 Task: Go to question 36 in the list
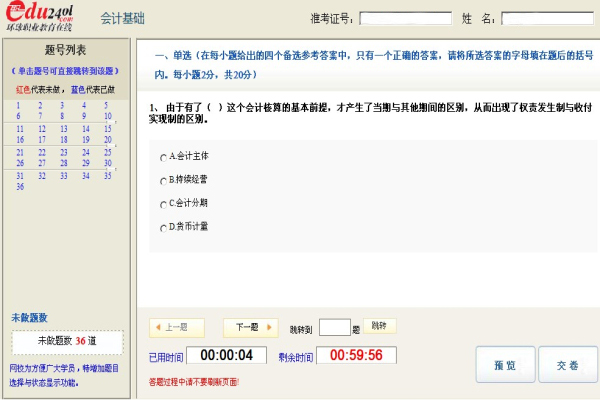pos(20,187)
